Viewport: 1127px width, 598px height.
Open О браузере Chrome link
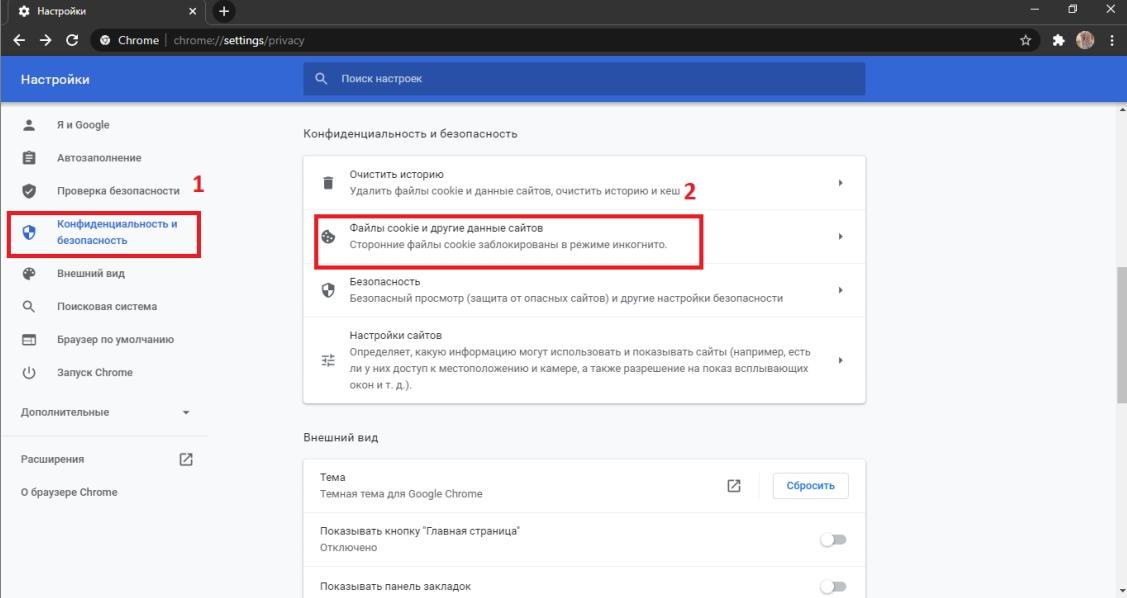[69, 492]
